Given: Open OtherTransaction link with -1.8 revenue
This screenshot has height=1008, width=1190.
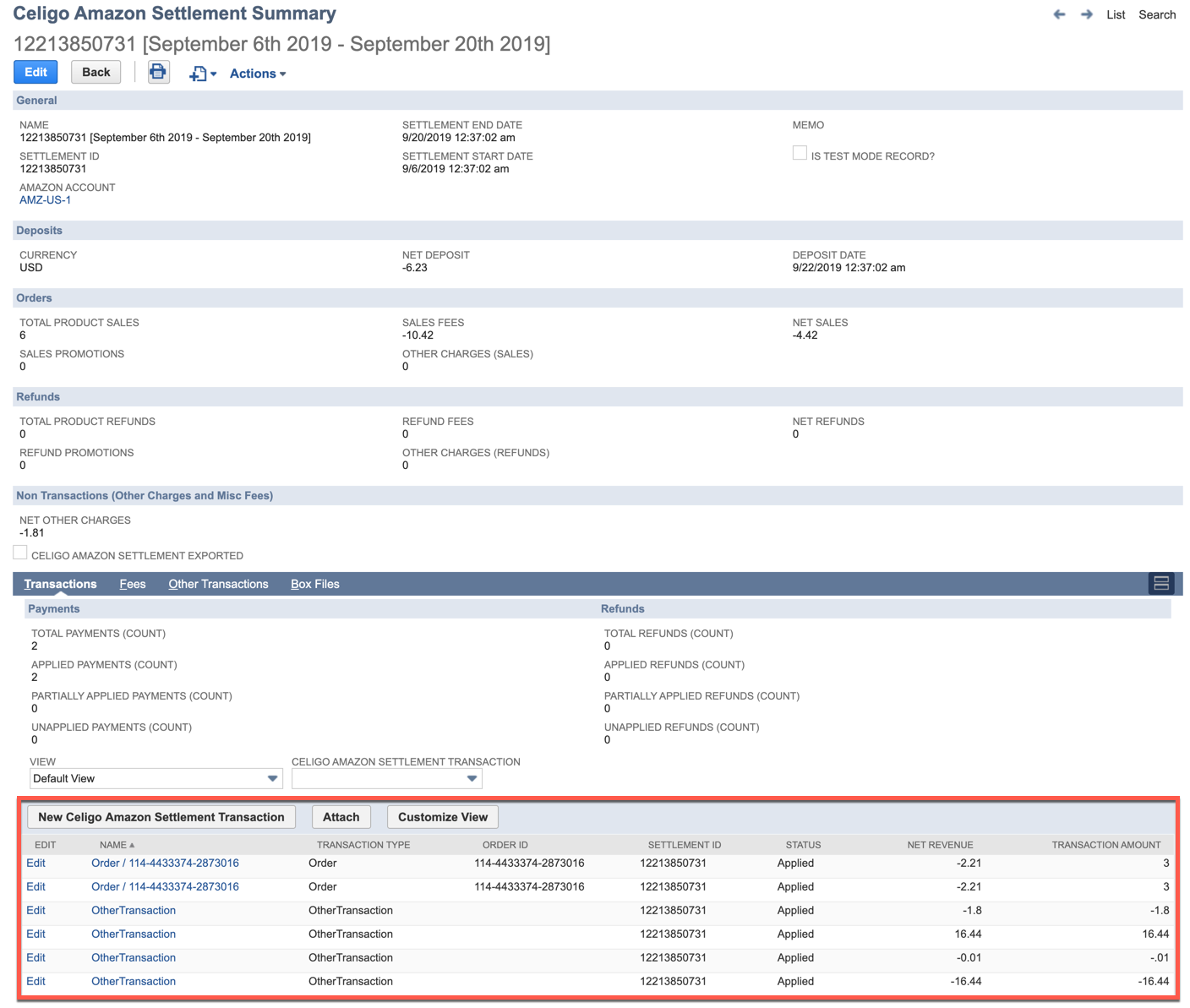Looking at the screenshot, I should point(134,911).
